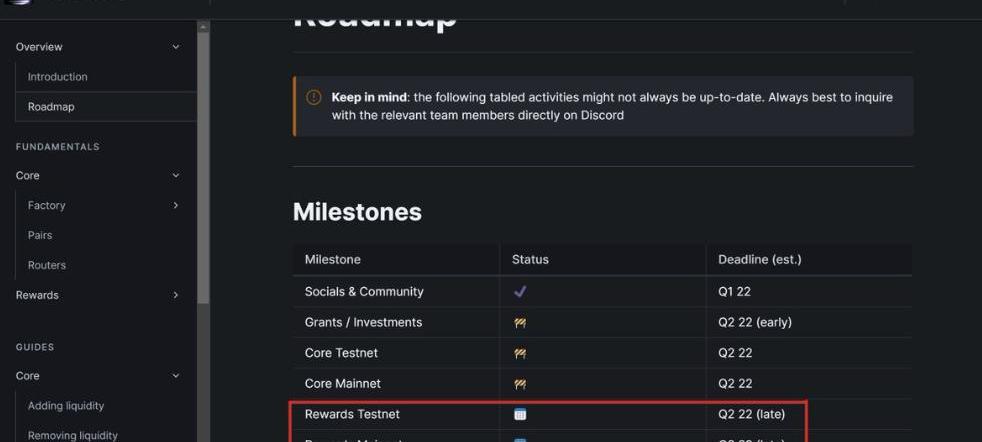
Task: Click the construction status icon for Core Testnet
Action: click(x=520, y=354)
